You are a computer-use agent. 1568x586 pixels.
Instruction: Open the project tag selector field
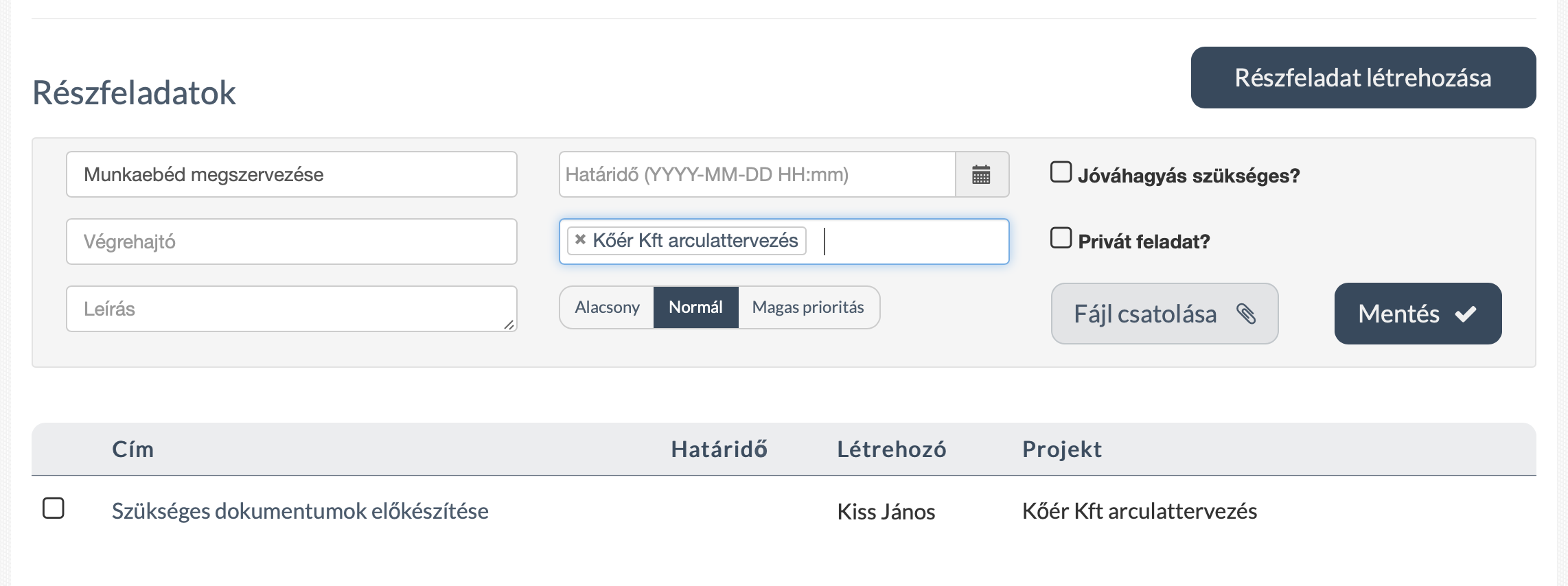pos(892,242)
